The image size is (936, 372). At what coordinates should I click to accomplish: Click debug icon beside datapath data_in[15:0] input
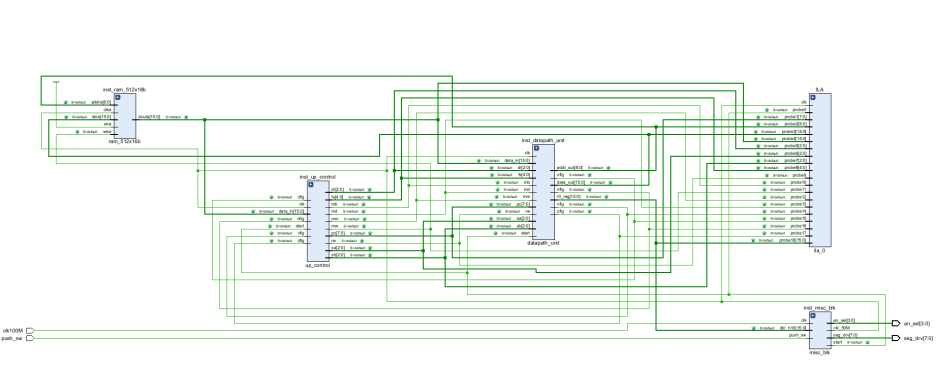tap(479, 161)
